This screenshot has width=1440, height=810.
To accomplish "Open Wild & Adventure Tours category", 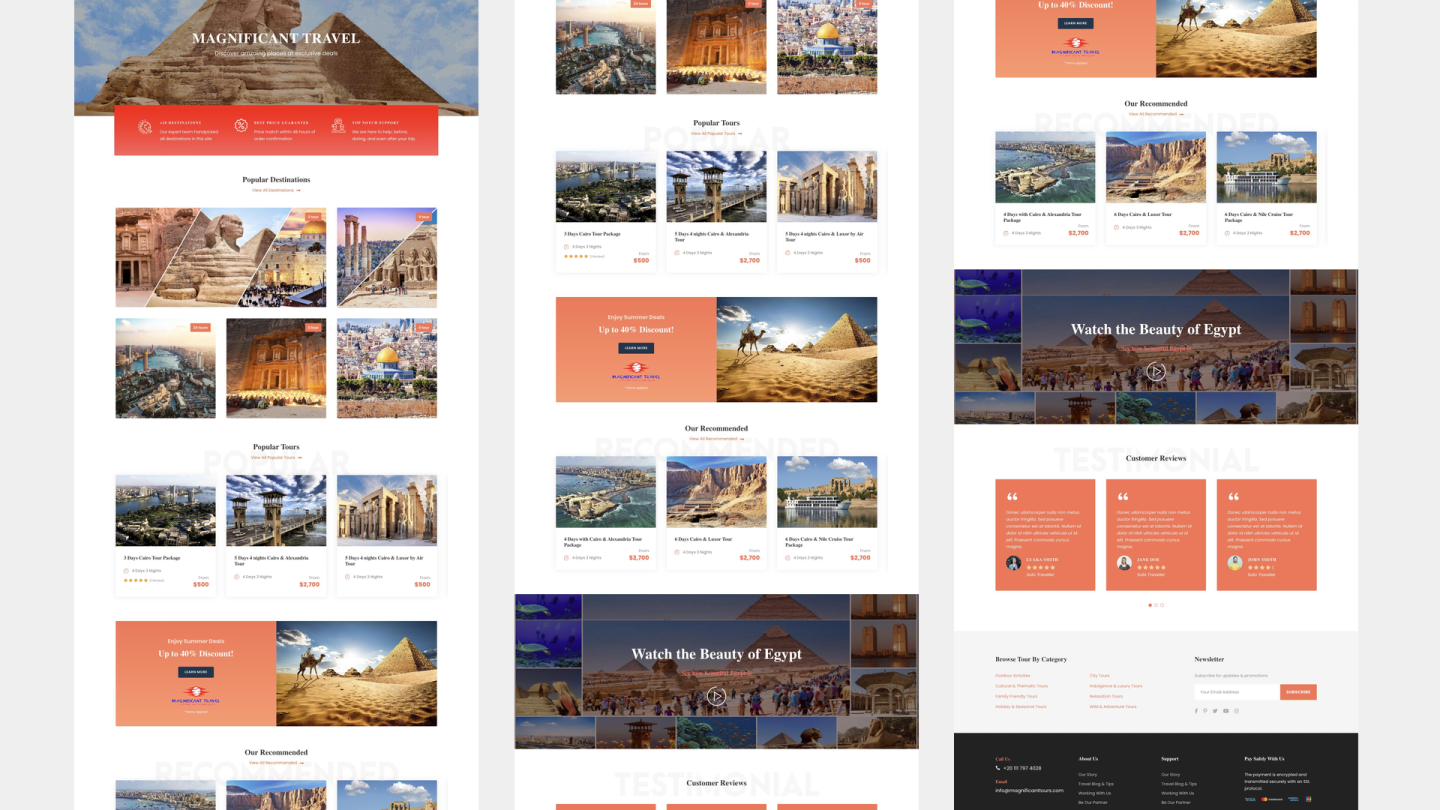I will pyautogui.click(x=1113, y=707).
